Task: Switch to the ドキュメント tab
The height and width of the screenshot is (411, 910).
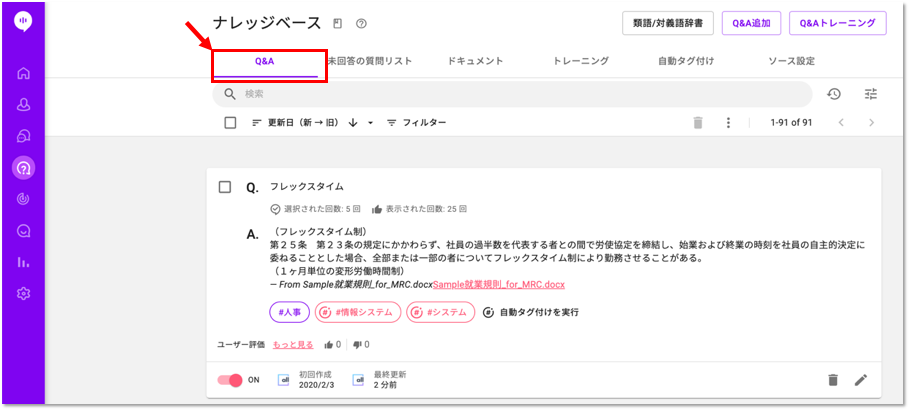Action: pyautogui.click(x=475, y=61)
